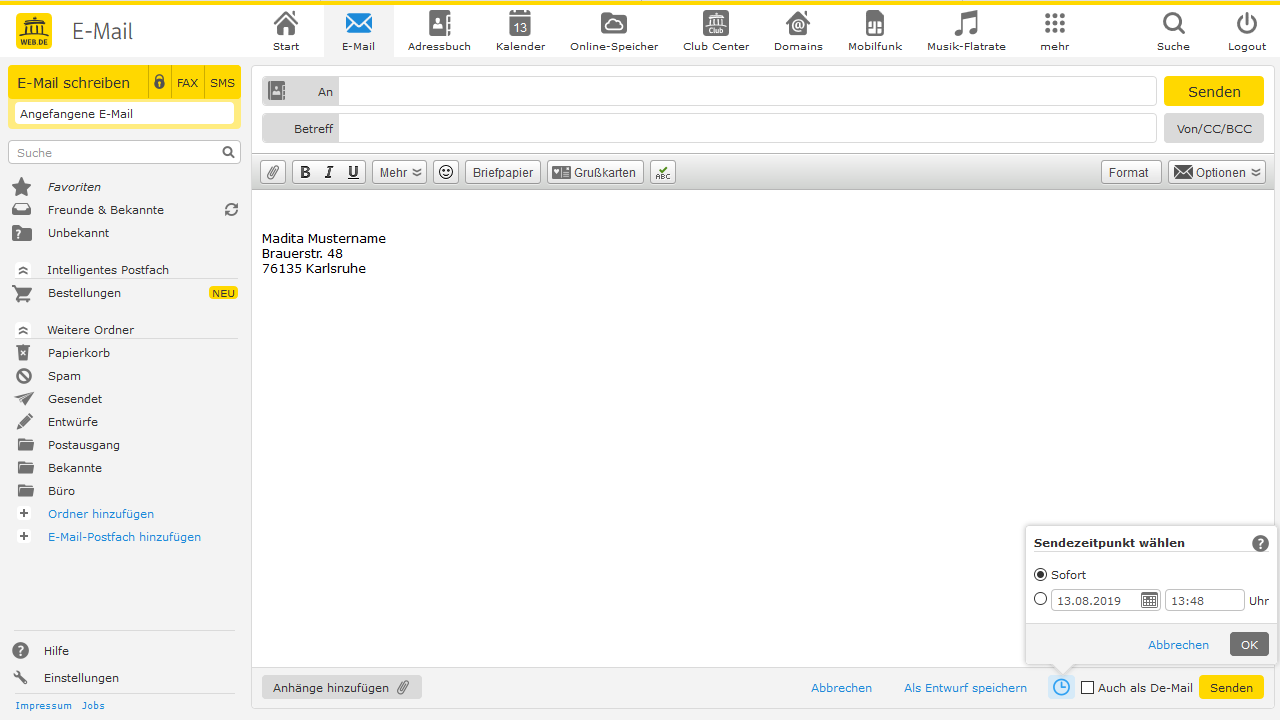Open the calendar date picker for 13.08.2019
The height and width of the screenshot is (720, 1280).
point(1148,600)
